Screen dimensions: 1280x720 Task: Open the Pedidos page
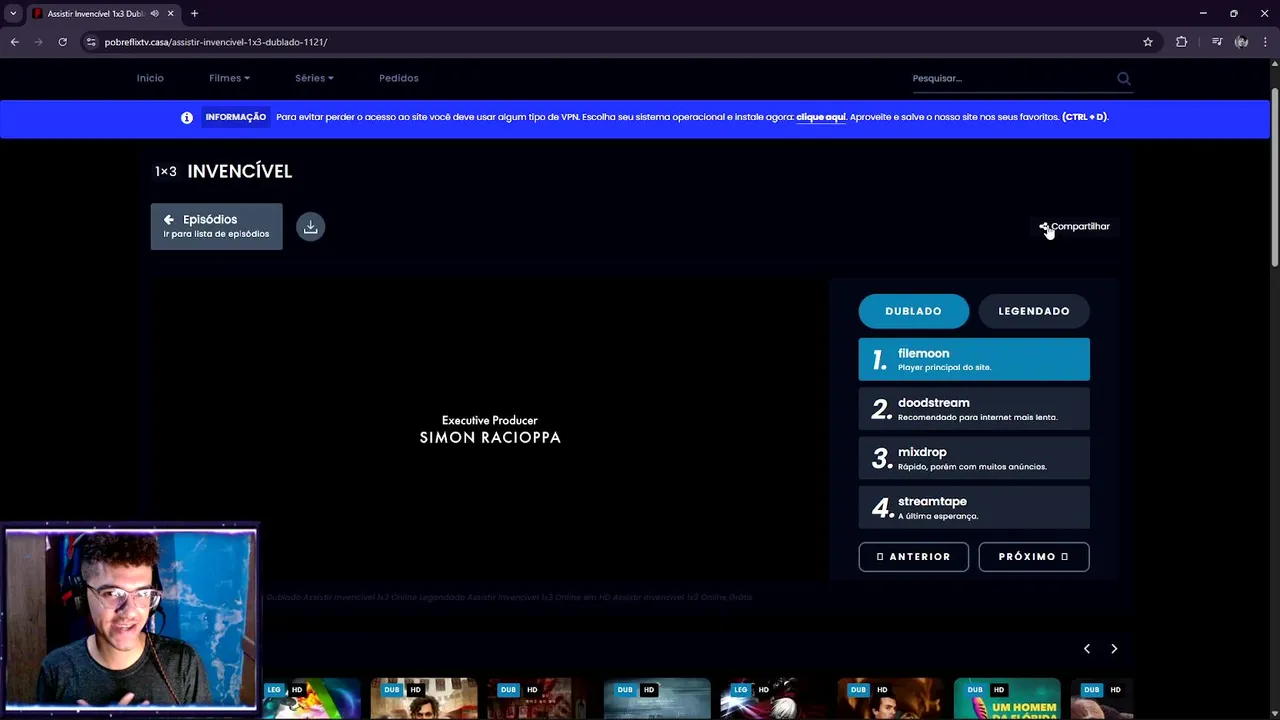(399, 78)
